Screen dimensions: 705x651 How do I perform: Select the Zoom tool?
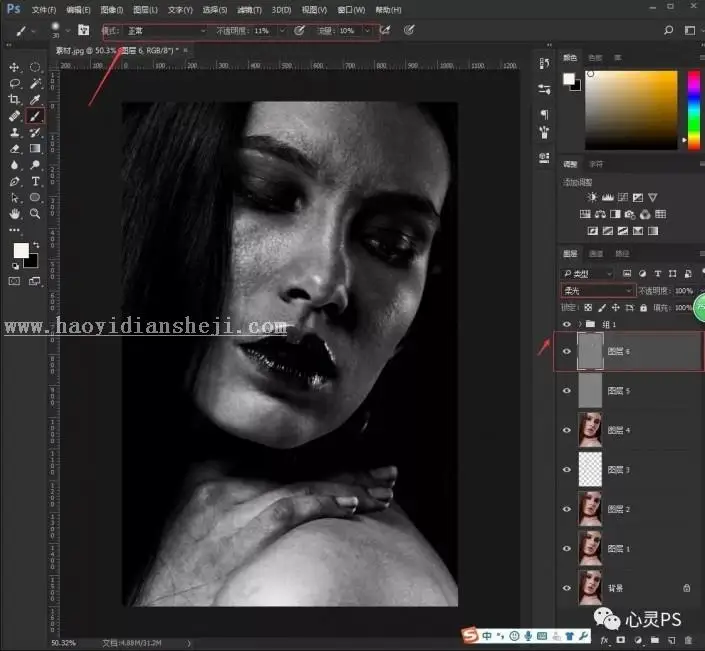click(x=35, y=214)
